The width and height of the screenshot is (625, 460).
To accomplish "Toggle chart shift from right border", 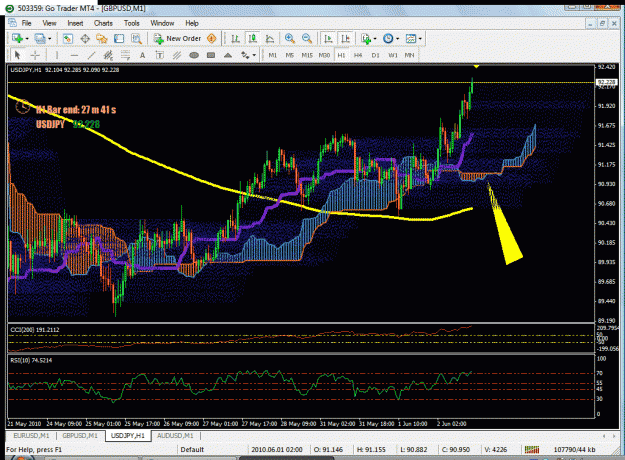I will coord(345,39).
